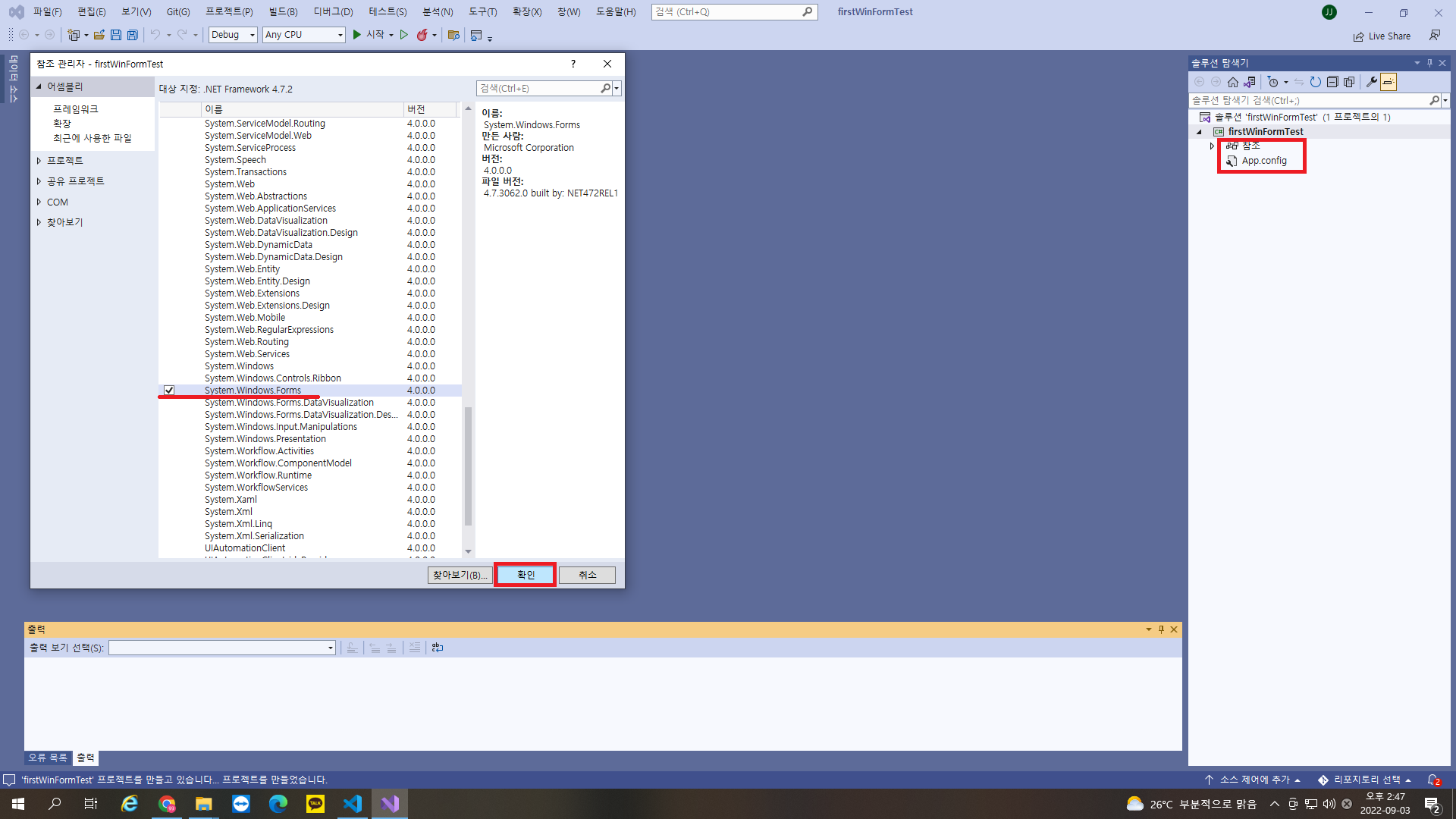1456x819 pixels.
Task: Click Home icon in Solution Explorer toolbar
Action: click(x=1233, y=82)
